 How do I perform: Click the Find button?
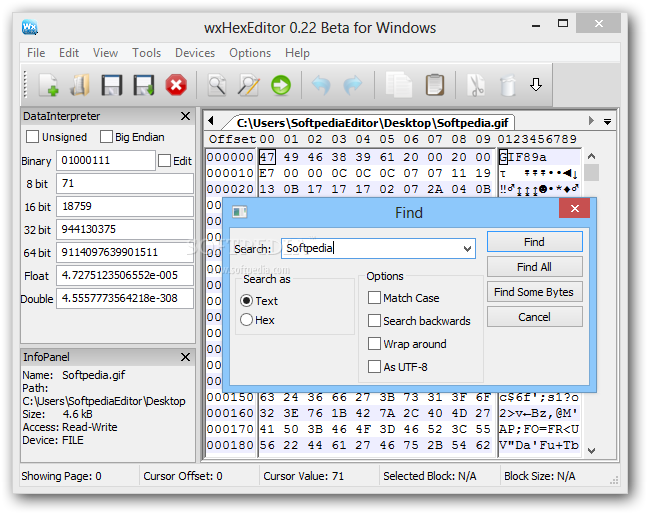click(x=535, y=242)
